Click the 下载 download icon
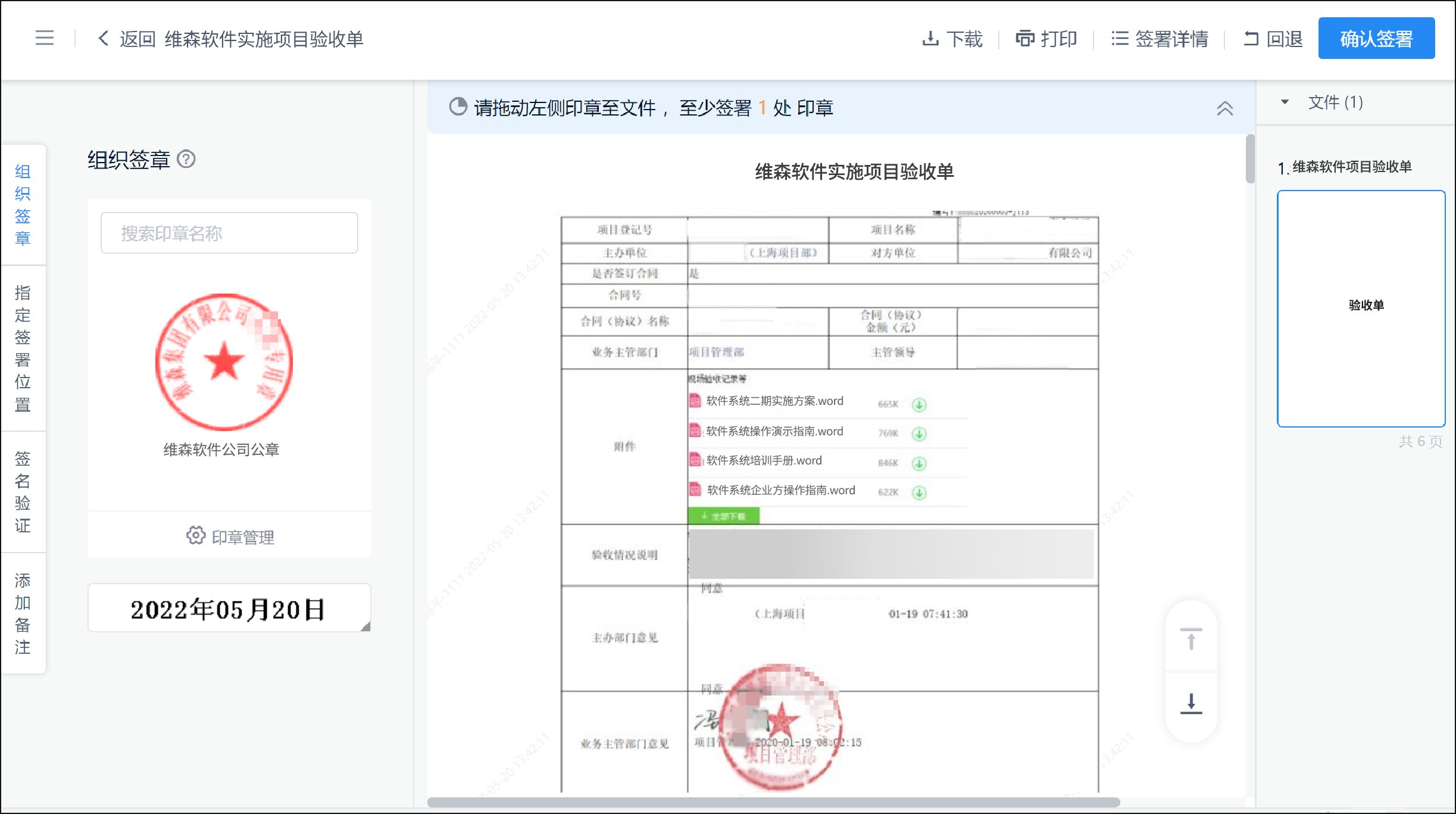This screenshot has width=1456, height=814. tap(930, 38)
